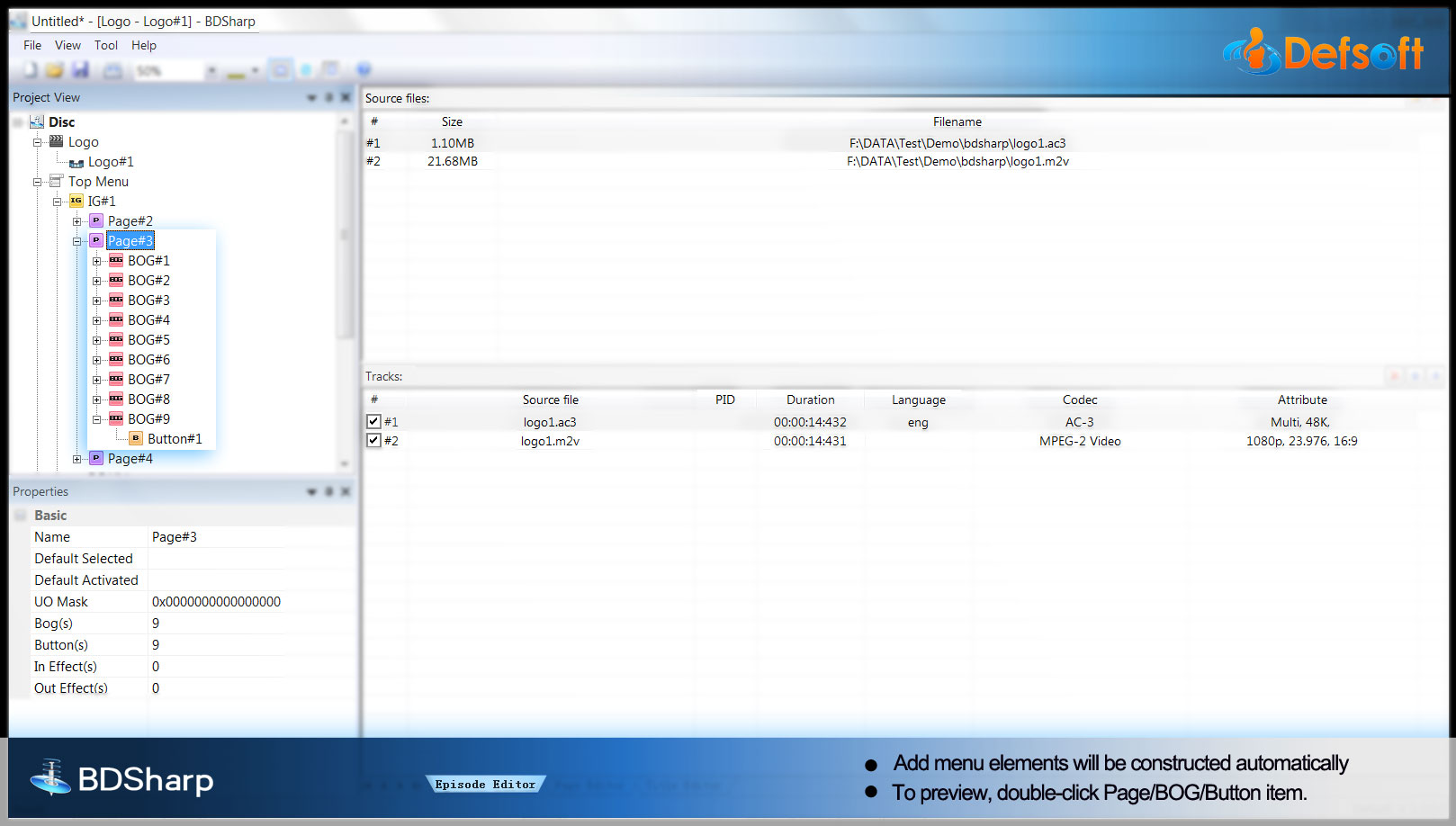Collapse the Basic properties section
This screenshot has height=826, width=1456.
coord(20,516)
